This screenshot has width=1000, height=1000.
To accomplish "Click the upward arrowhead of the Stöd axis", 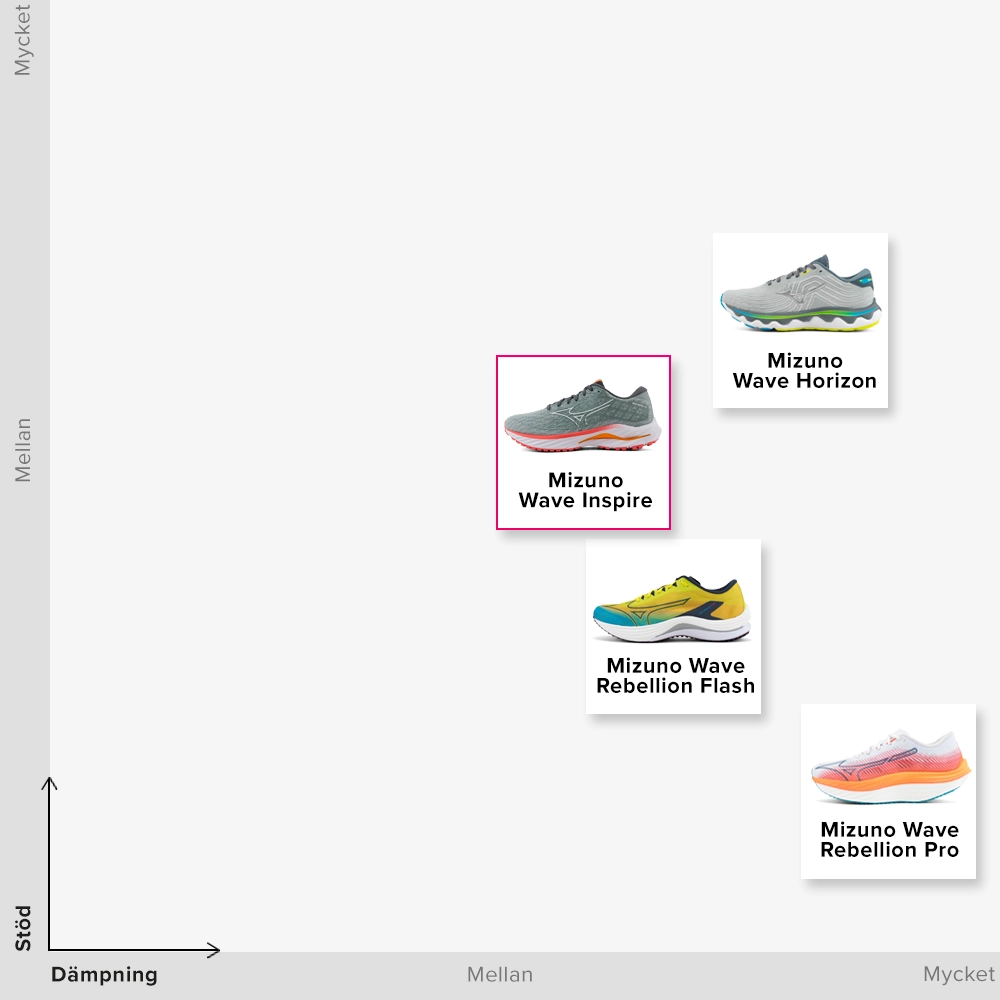I will click(x=49, y=781).
